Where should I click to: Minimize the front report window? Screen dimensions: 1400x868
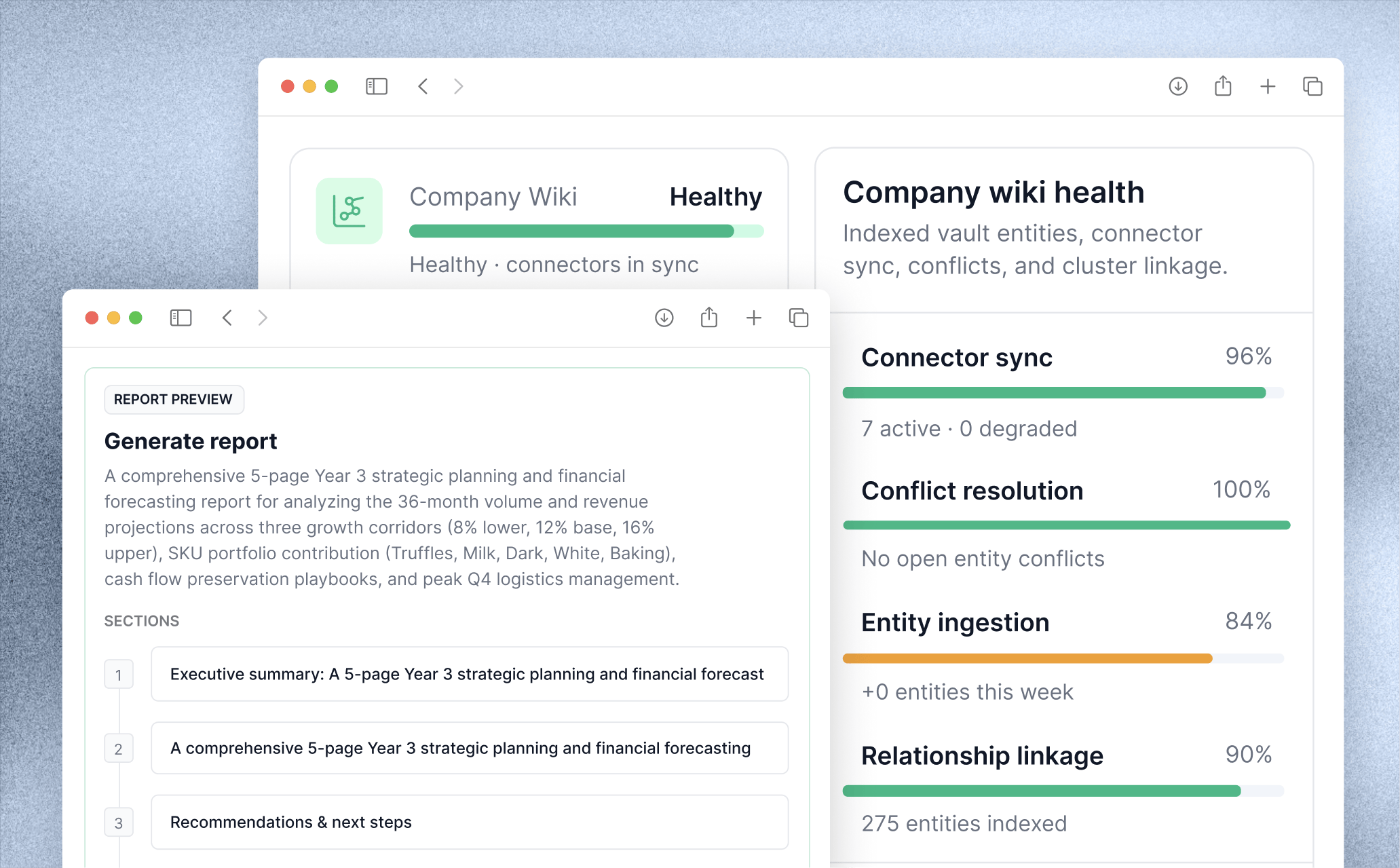tap(114, 318)
